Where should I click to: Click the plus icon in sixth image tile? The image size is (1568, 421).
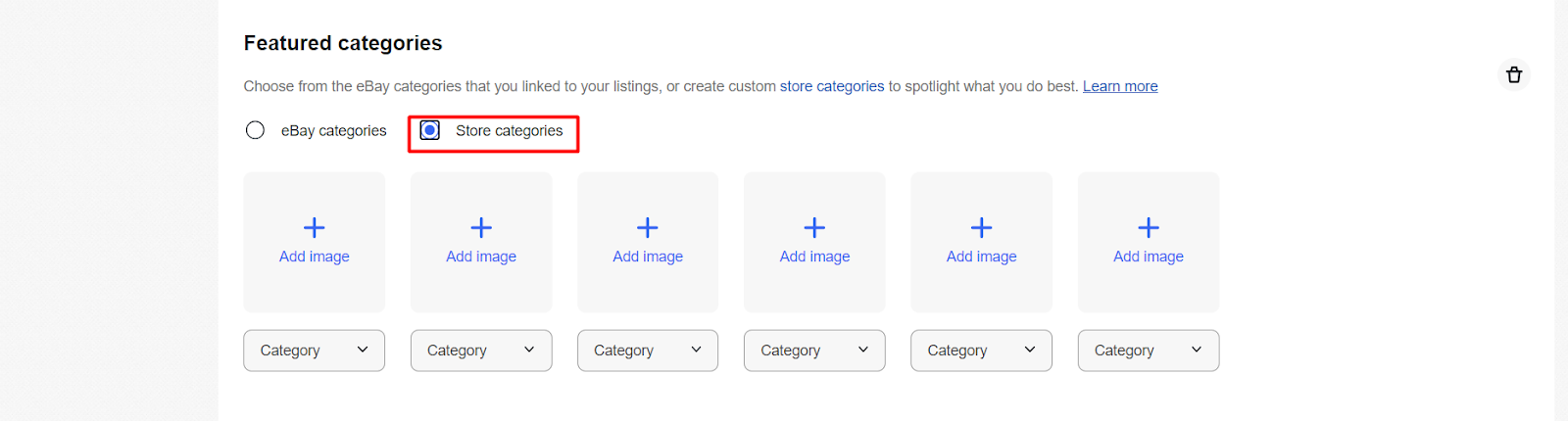(x=1149, y=228)
